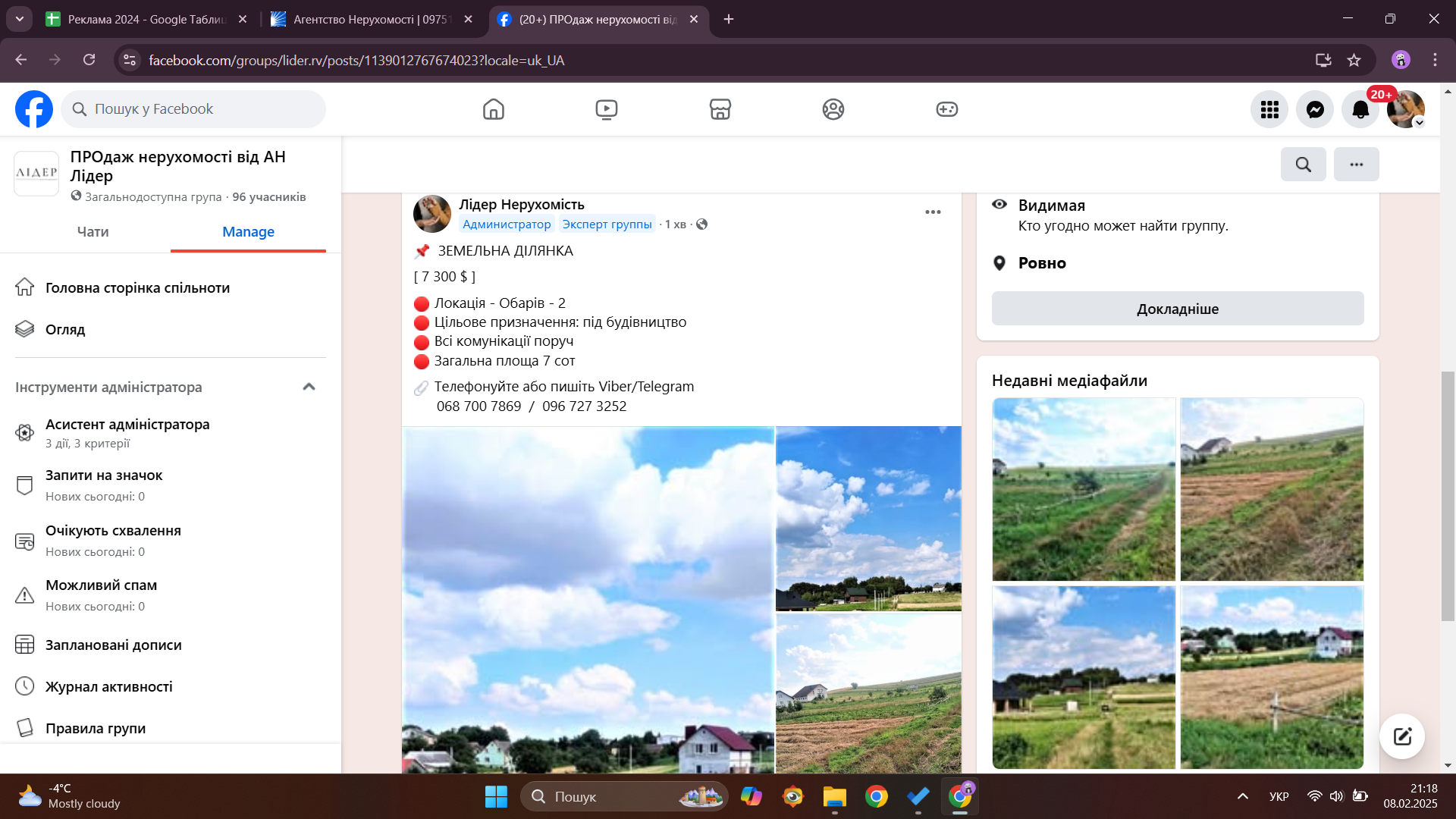This screenshot has width=1456, height=819.
Task: Click the Докладніше button
Action: pos(1177,309)
